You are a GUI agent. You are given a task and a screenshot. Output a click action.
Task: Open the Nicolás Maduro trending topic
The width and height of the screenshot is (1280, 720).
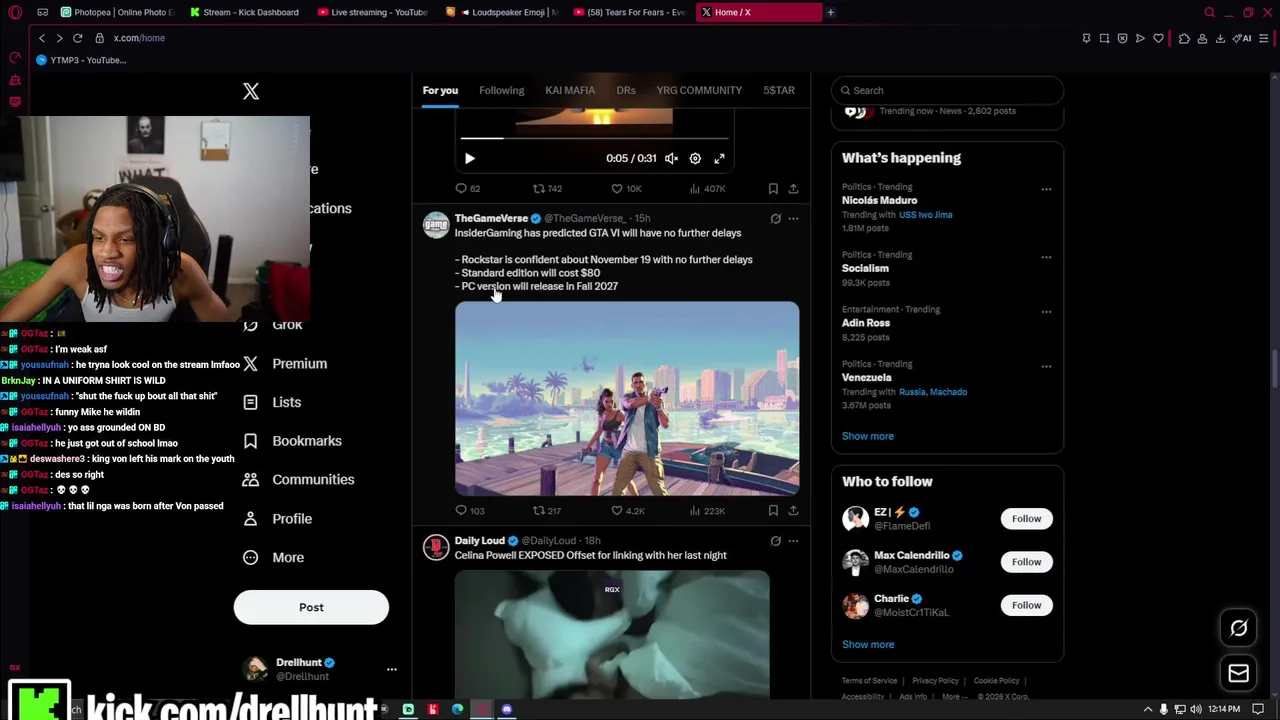(x=879, y=200)
